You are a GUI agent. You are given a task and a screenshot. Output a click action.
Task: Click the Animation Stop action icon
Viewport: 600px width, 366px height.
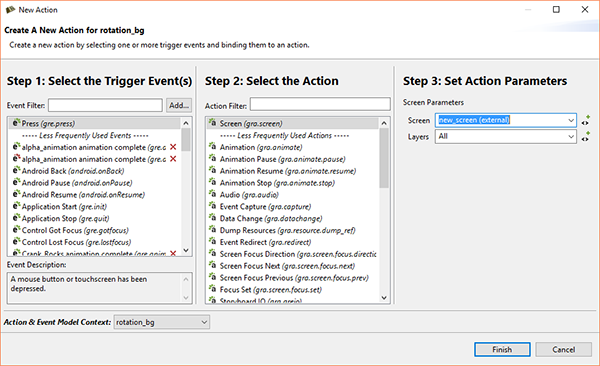[x=212, y=182]
